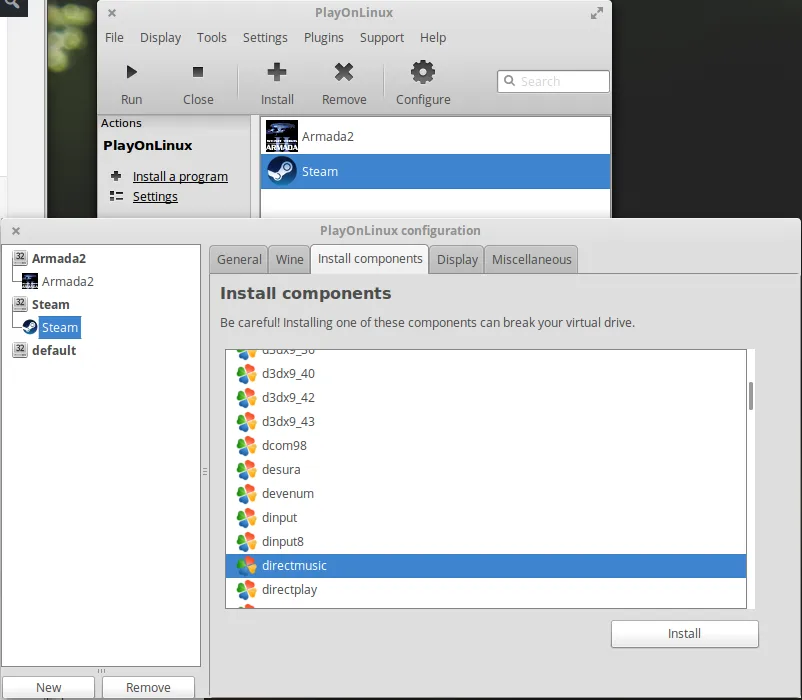Screen dimensions: 802x700
Task: Click the Remove cross icon in the toolbar
Action: [x=344, y=71]
